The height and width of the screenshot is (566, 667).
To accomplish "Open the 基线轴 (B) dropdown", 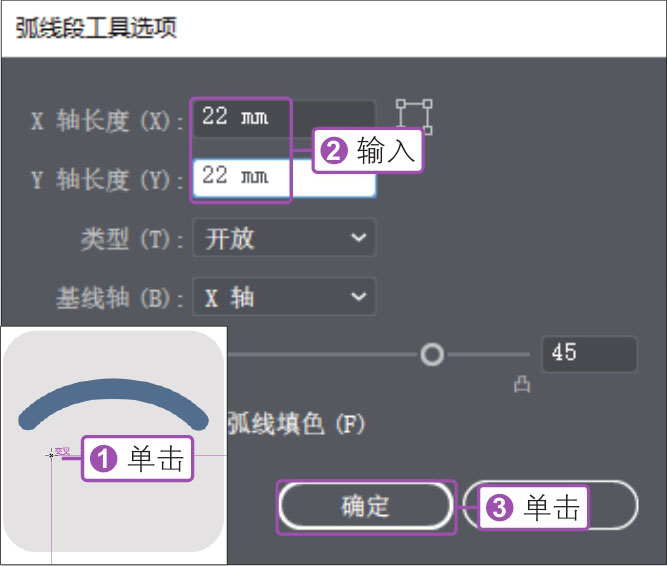I will [284, 296].
